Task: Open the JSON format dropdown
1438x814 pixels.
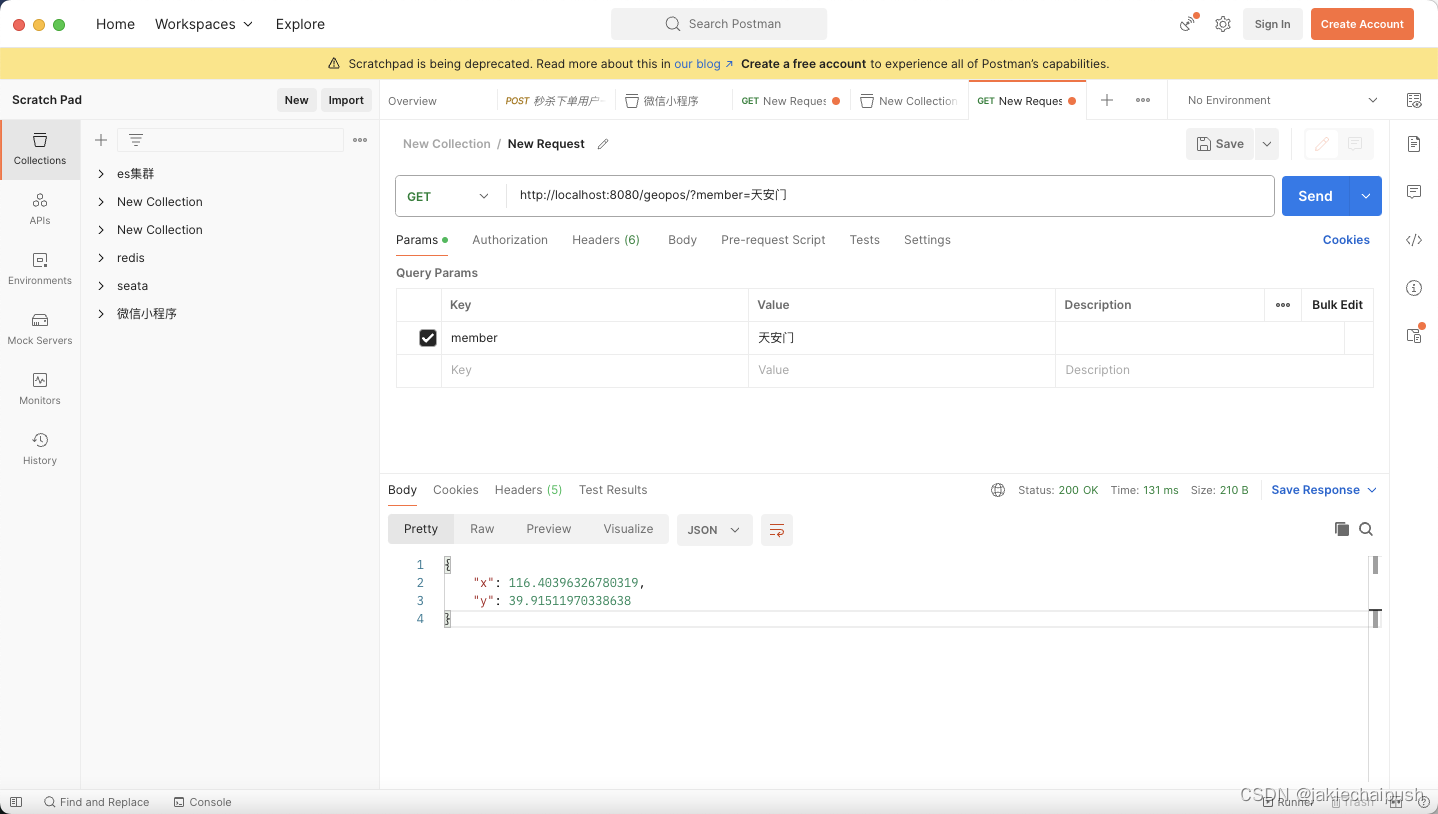Action: point(715,530)
